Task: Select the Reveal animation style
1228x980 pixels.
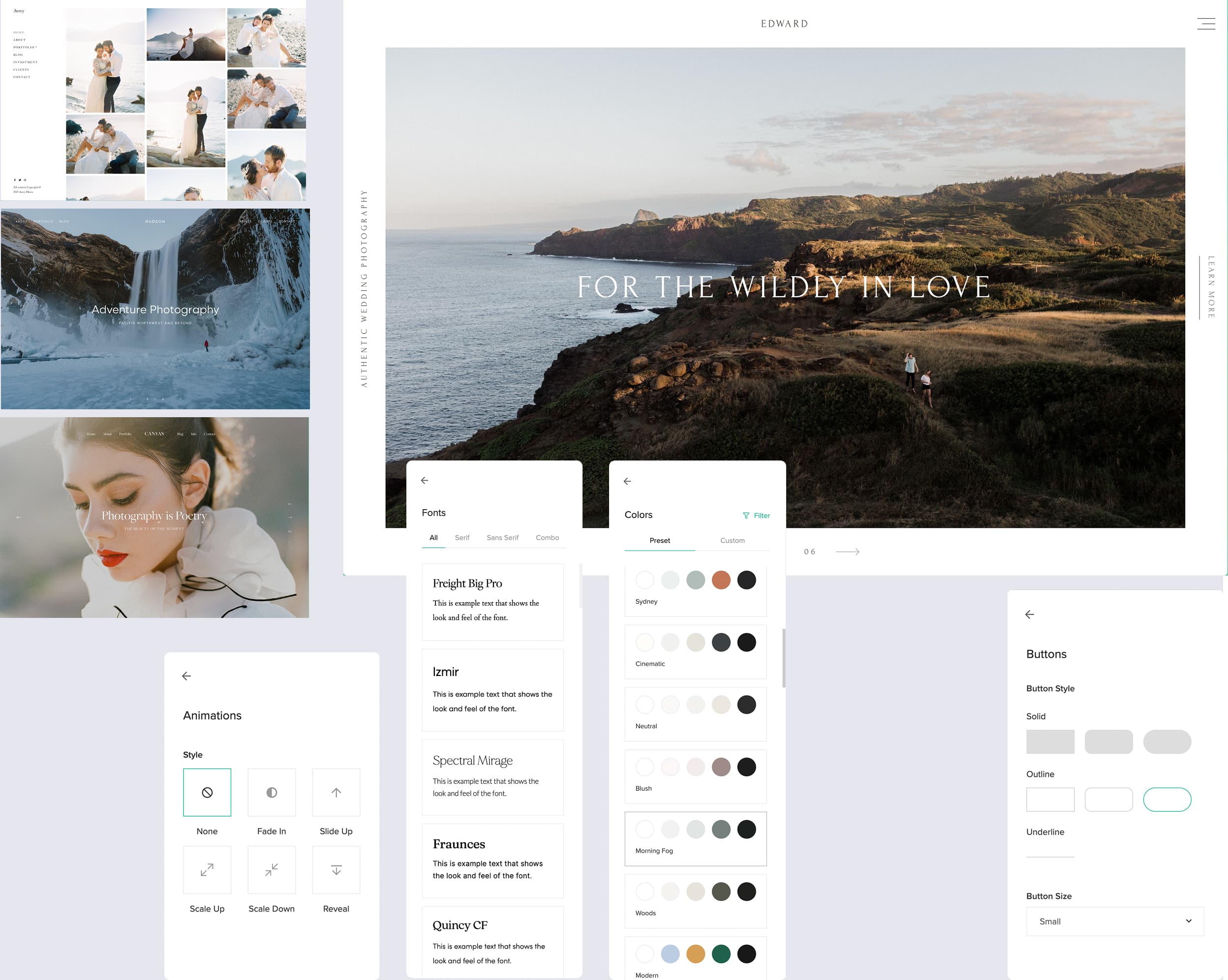Action: coord(336,869)
